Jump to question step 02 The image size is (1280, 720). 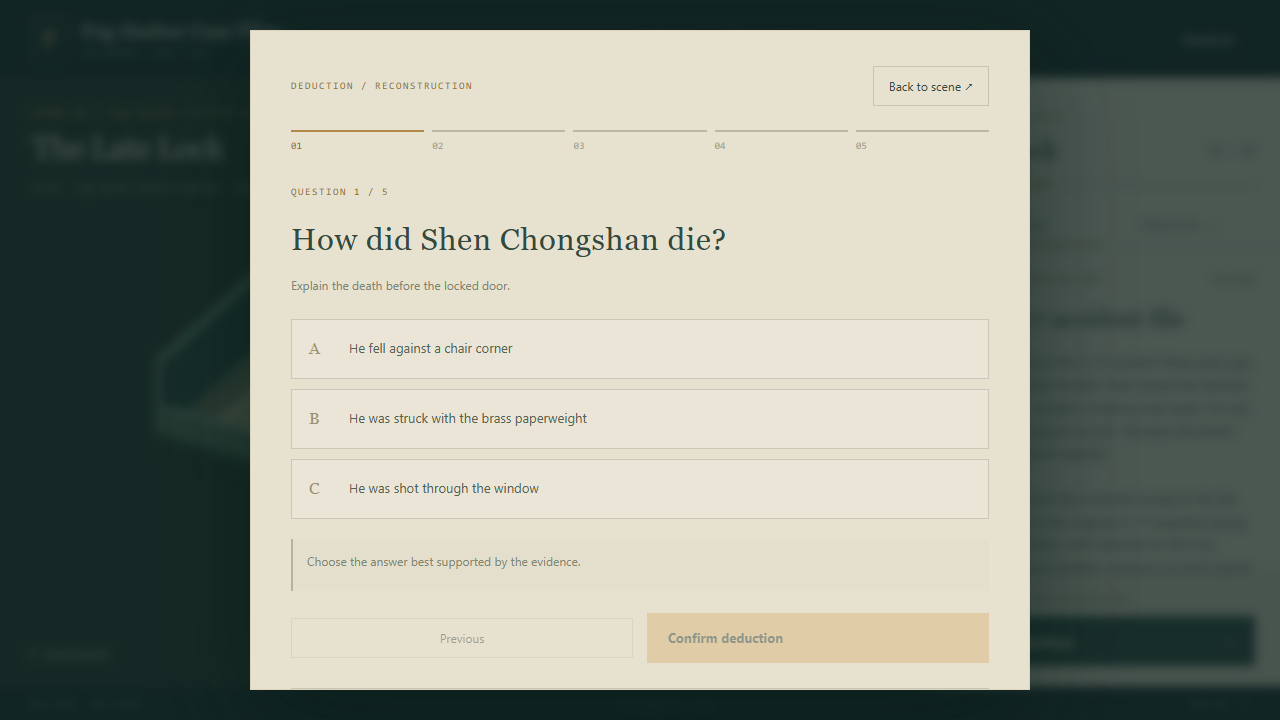click(x=498, y=139)
